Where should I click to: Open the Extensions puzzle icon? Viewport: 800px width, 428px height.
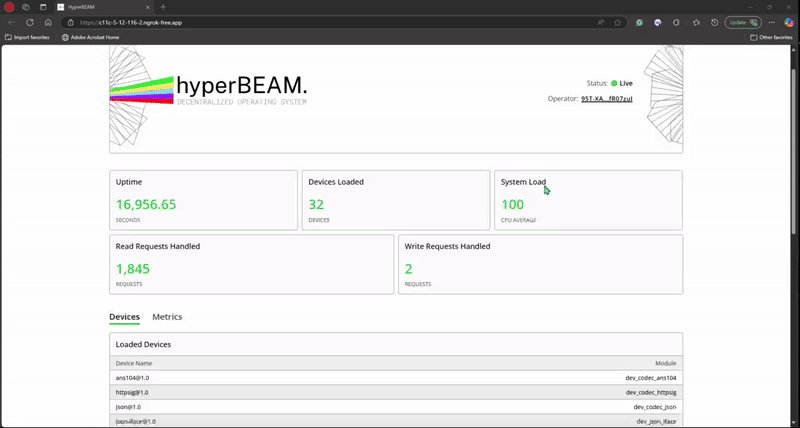point(677,22)
